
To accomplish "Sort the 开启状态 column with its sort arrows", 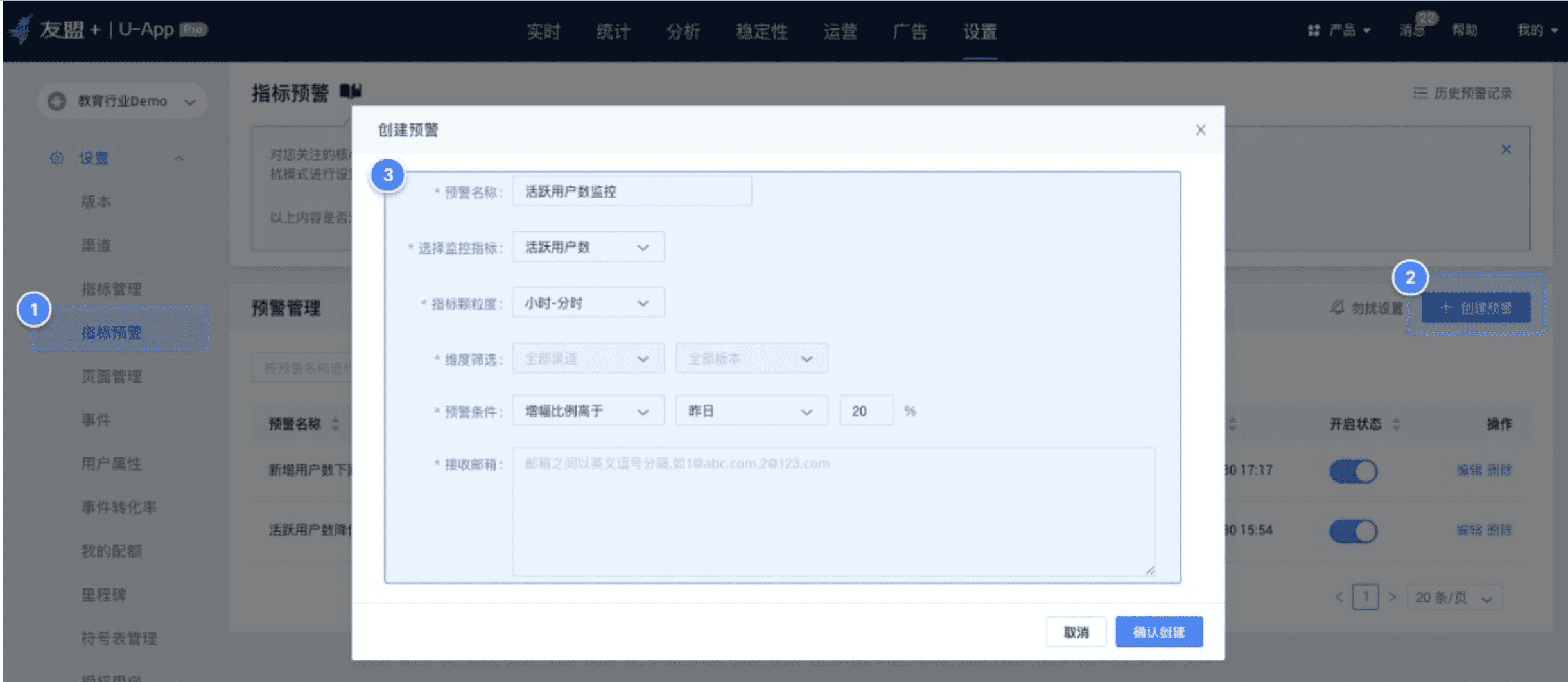I will click(1396, 424).
